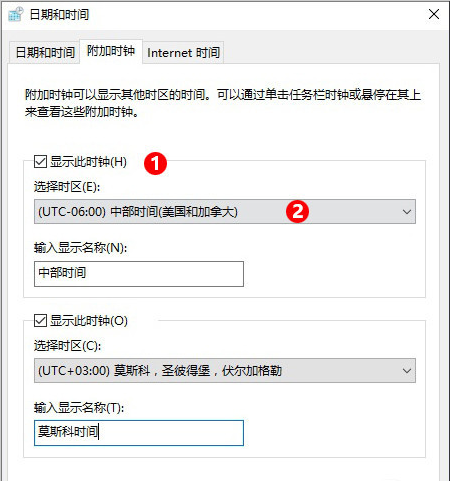Click the 输入显示名称(T) label

(79, 407)
